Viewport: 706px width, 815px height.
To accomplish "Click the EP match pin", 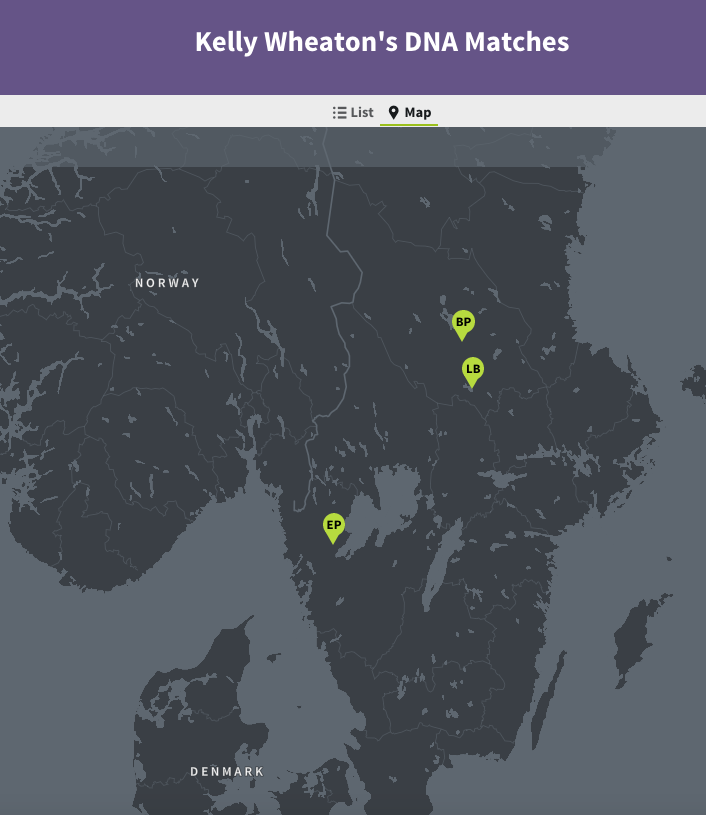I will click(333, 525).
